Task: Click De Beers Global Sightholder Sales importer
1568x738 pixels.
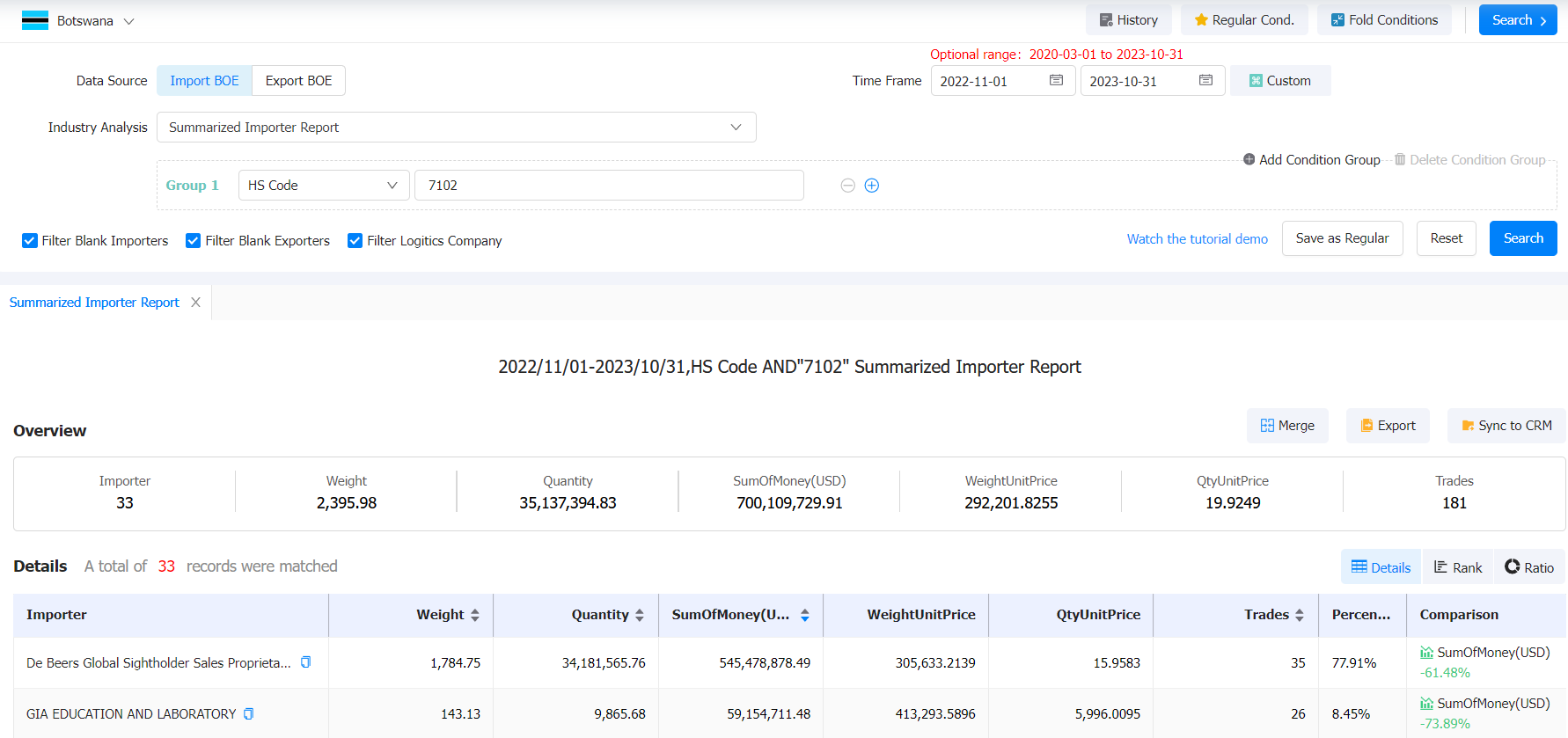Action: point(158,663)
